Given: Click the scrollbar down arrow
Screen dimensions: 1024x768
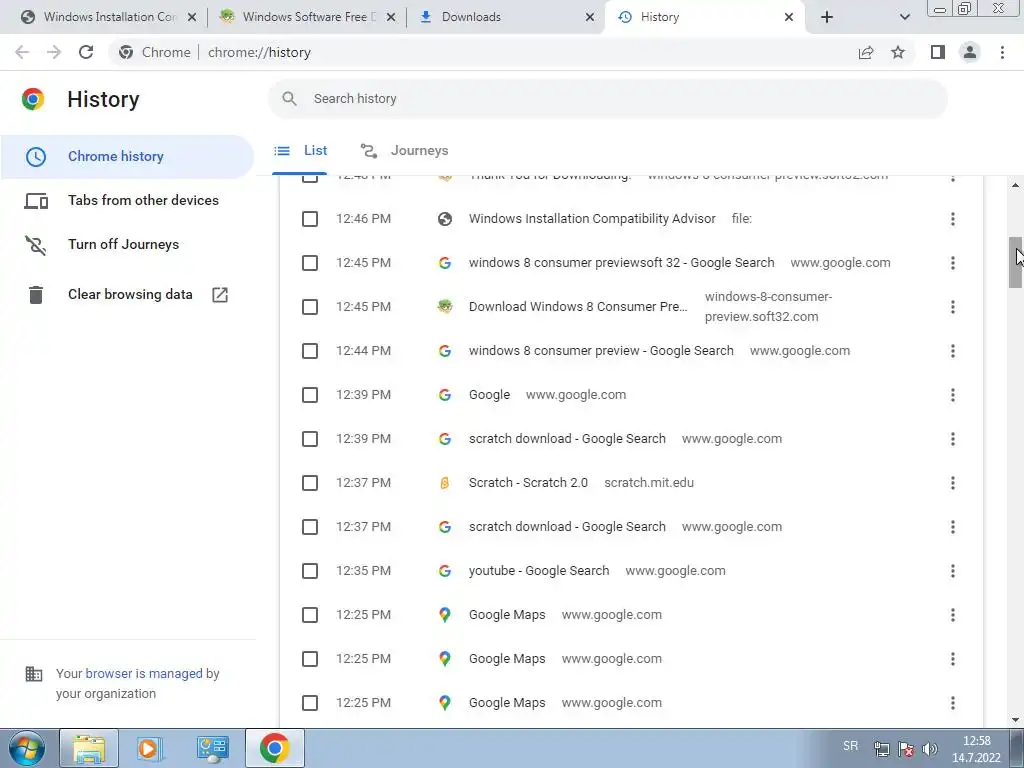Looking at the screenshot, I should tap(1016, 720).
